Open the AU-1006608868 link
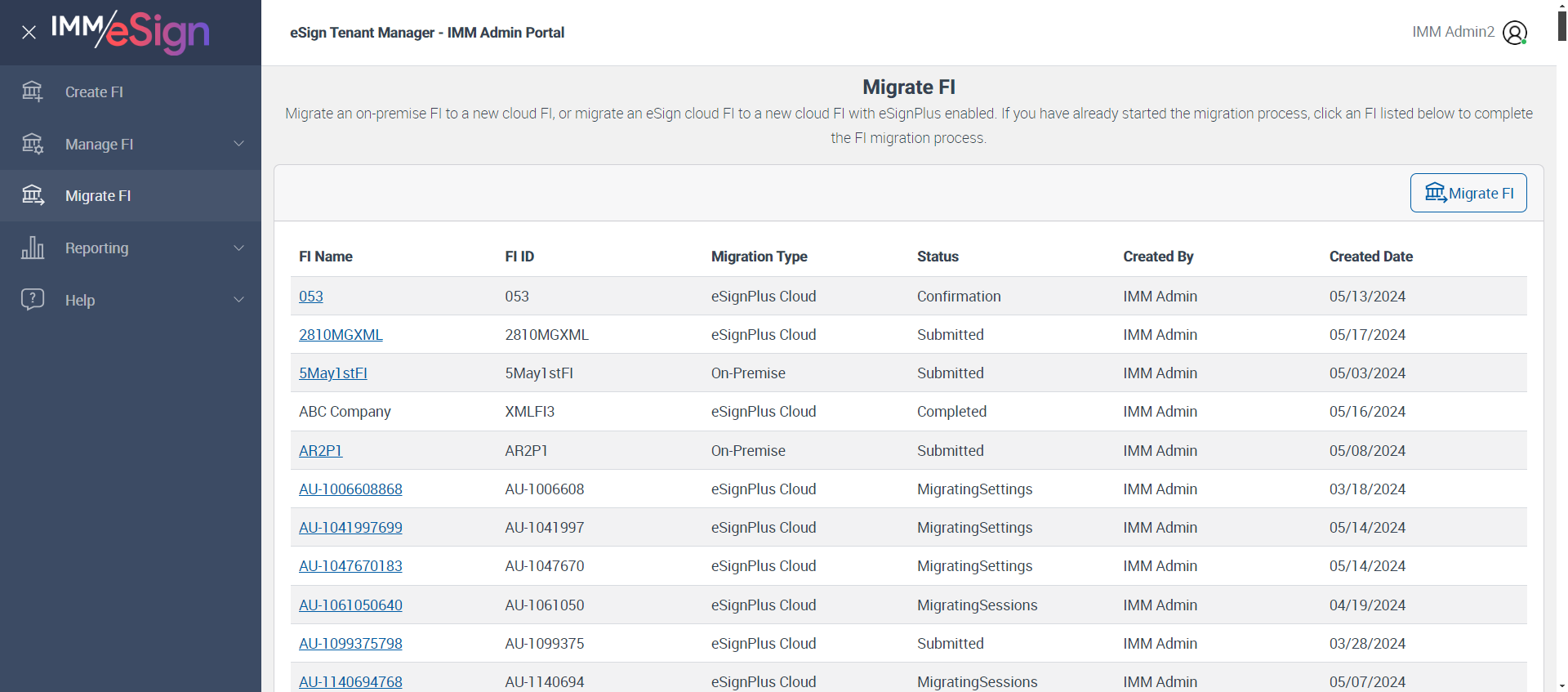 click(350, 489)
